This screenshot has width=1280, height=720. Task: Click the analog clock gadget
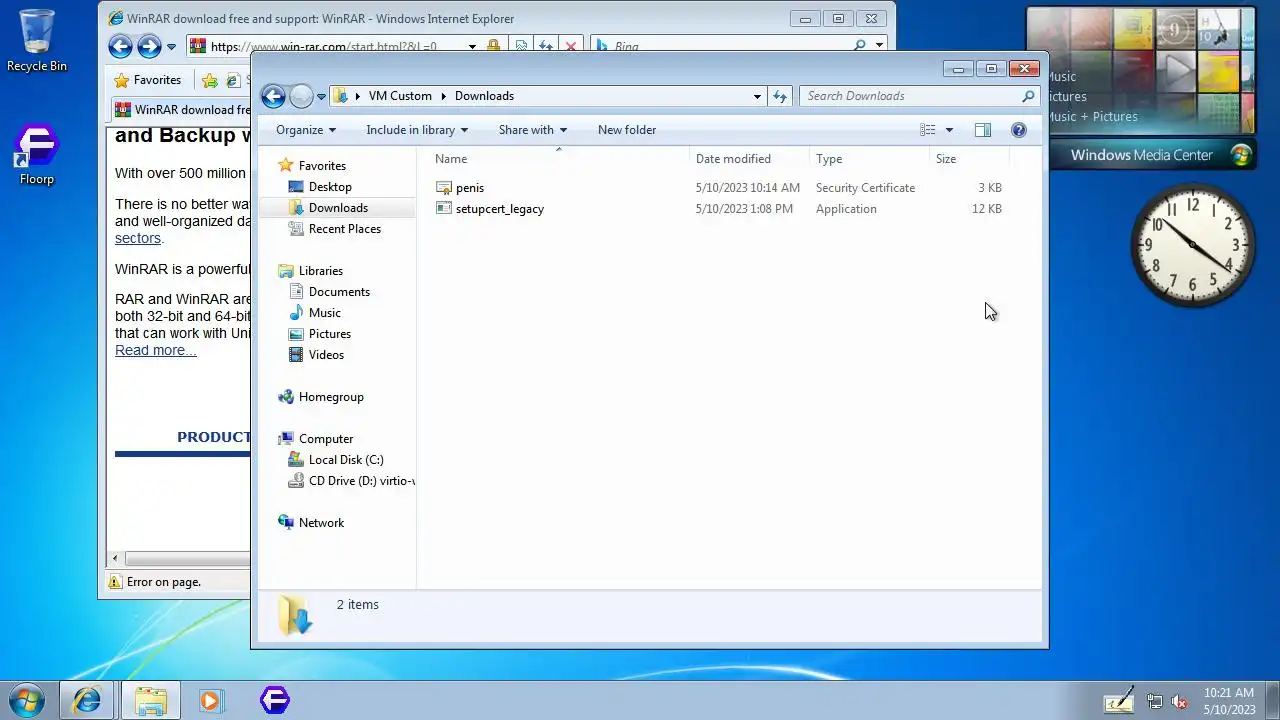point(1192,245)
